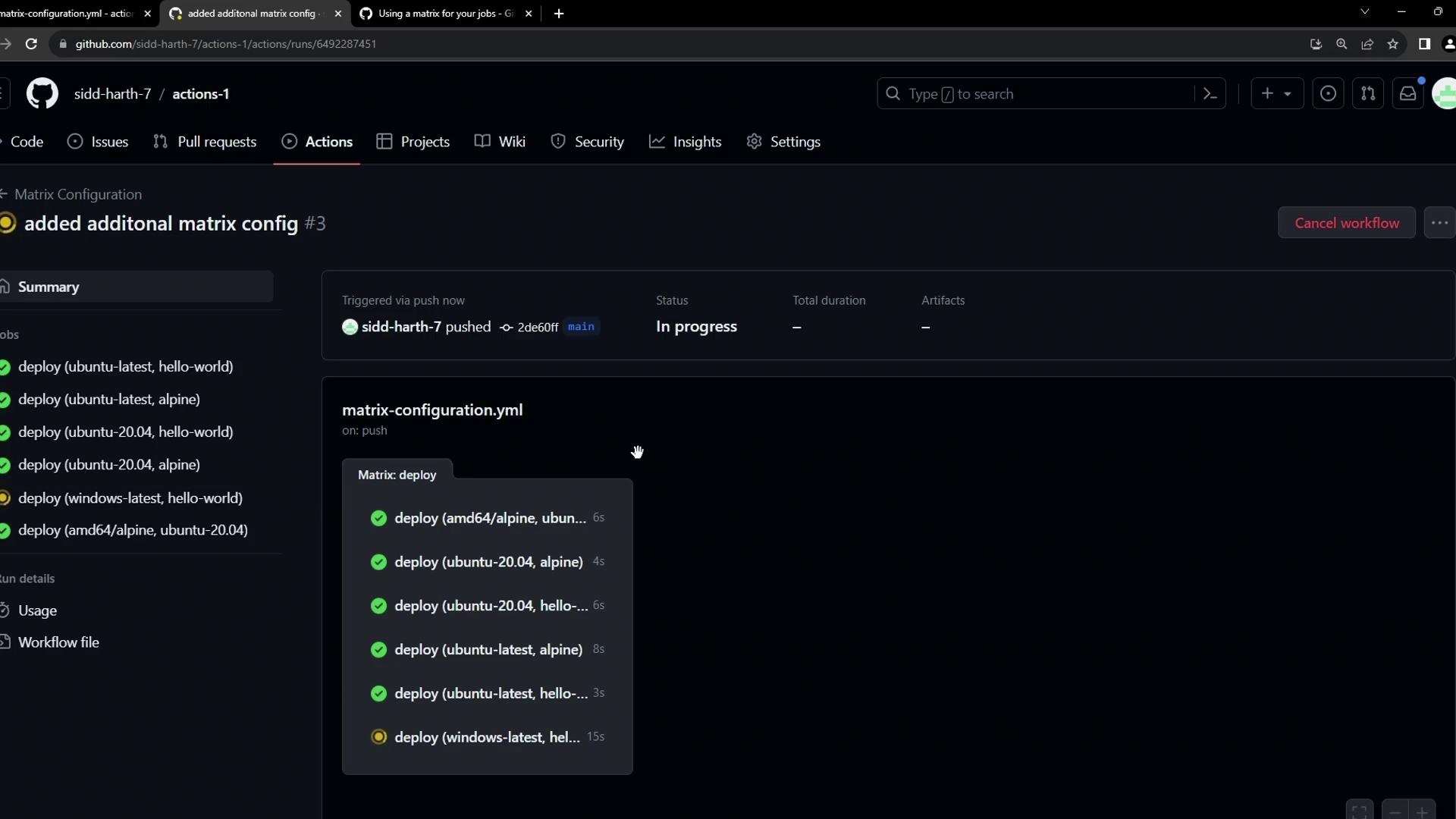
Task: Click the GitHub Octocat logo
Action: (x=42, y=94)
